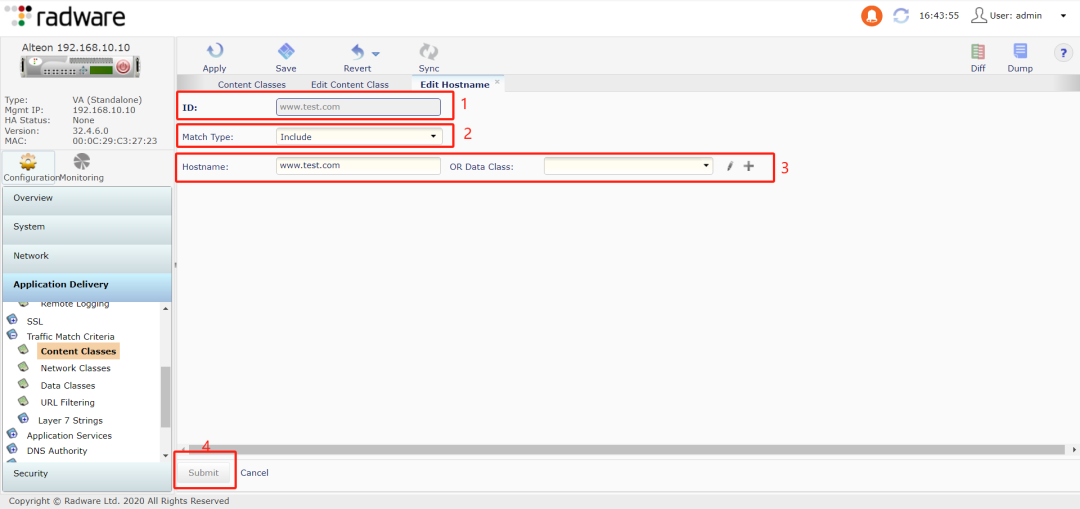Select Network Classes in the tree
Image resolution: width=1080 pixels, height=509 pixels.
[x=75, y=368]
